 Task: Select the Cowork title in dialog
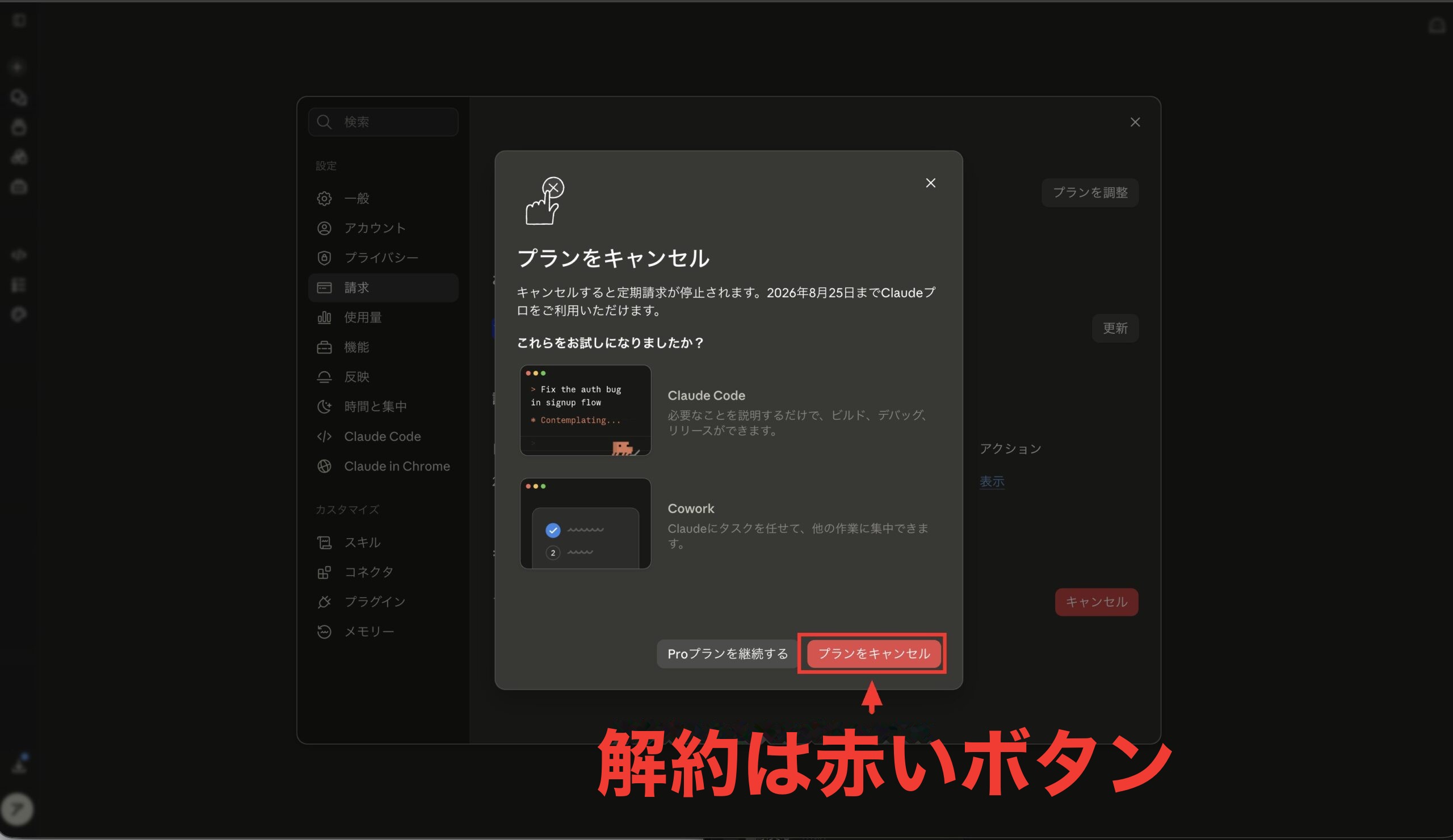click(690, 509)
